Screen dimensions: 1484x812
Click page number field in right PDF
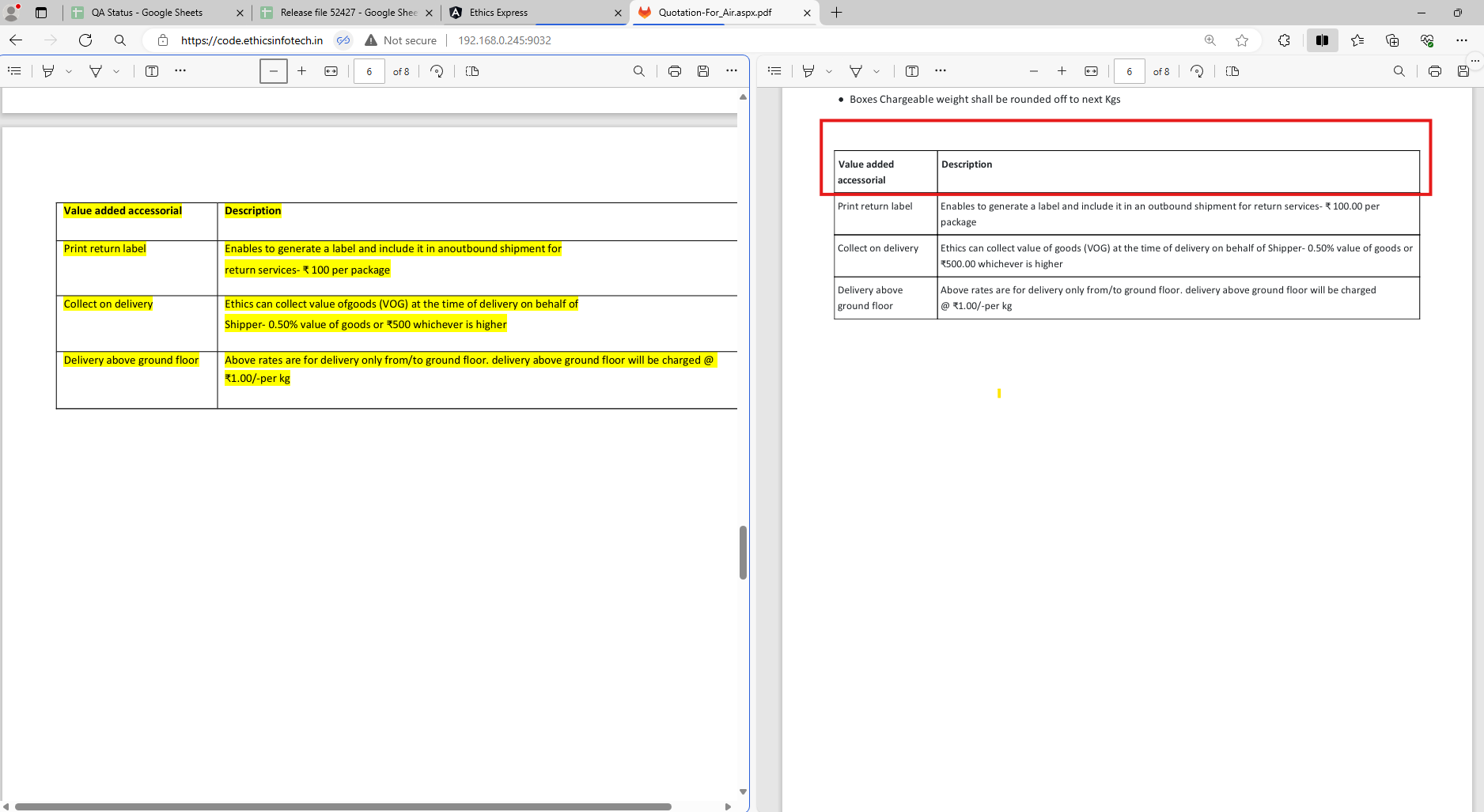[x=1129, y=71]
